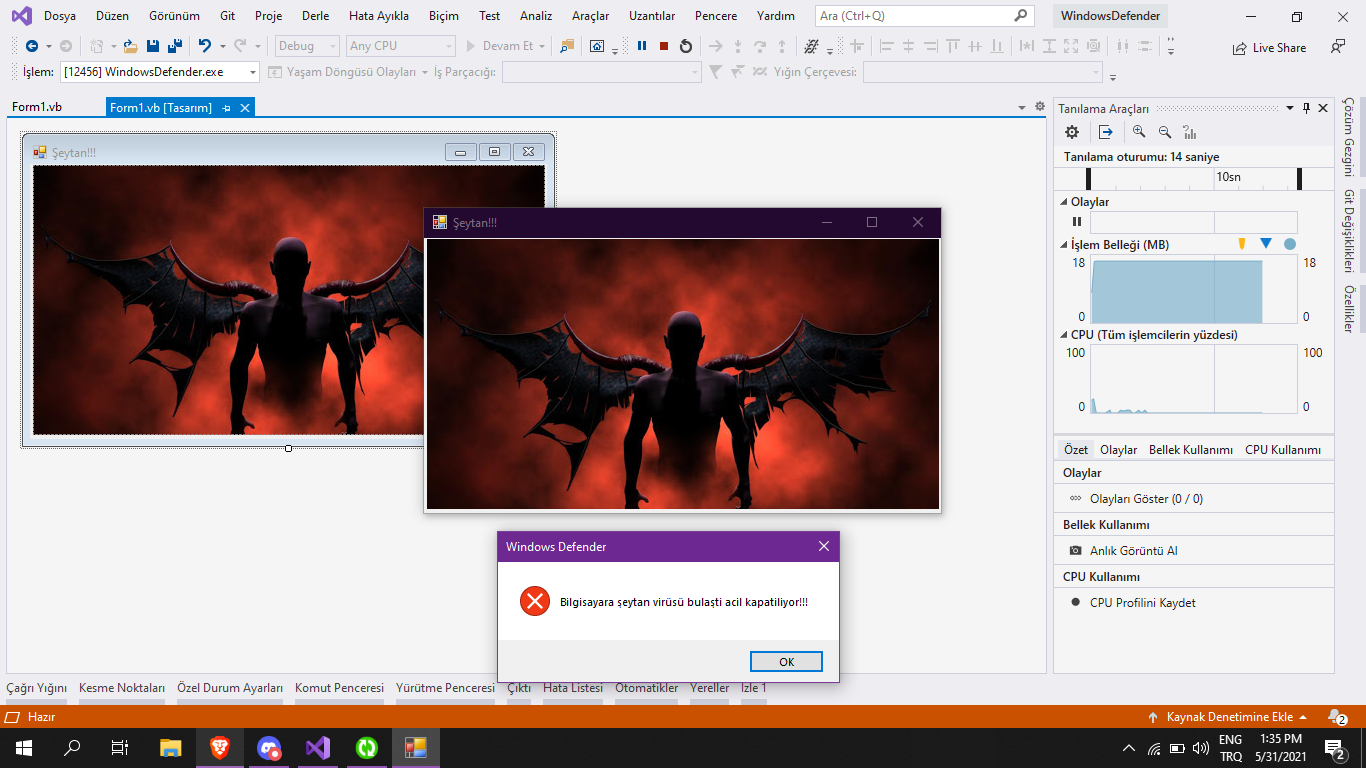Open Brave browser from the taskbar
This screenshot has height=768, width=1366.
point(219,747)
